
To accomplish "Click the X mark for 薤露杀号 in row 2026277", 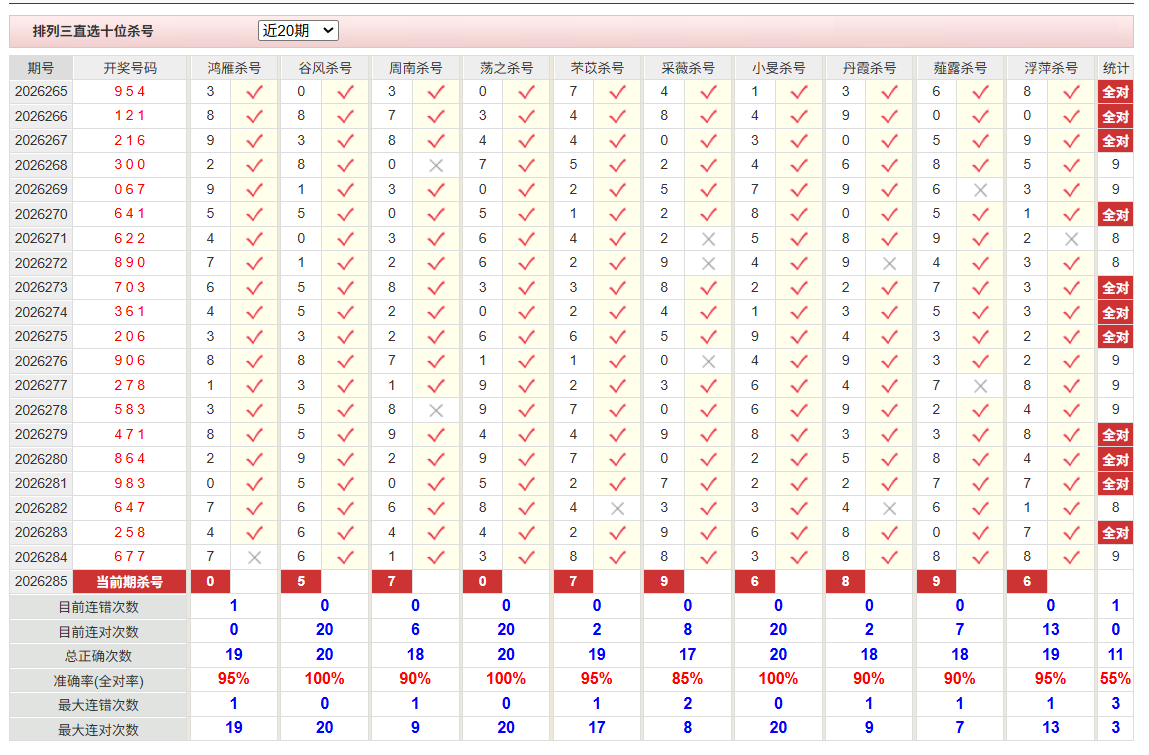I will click(x=980, y=386).
